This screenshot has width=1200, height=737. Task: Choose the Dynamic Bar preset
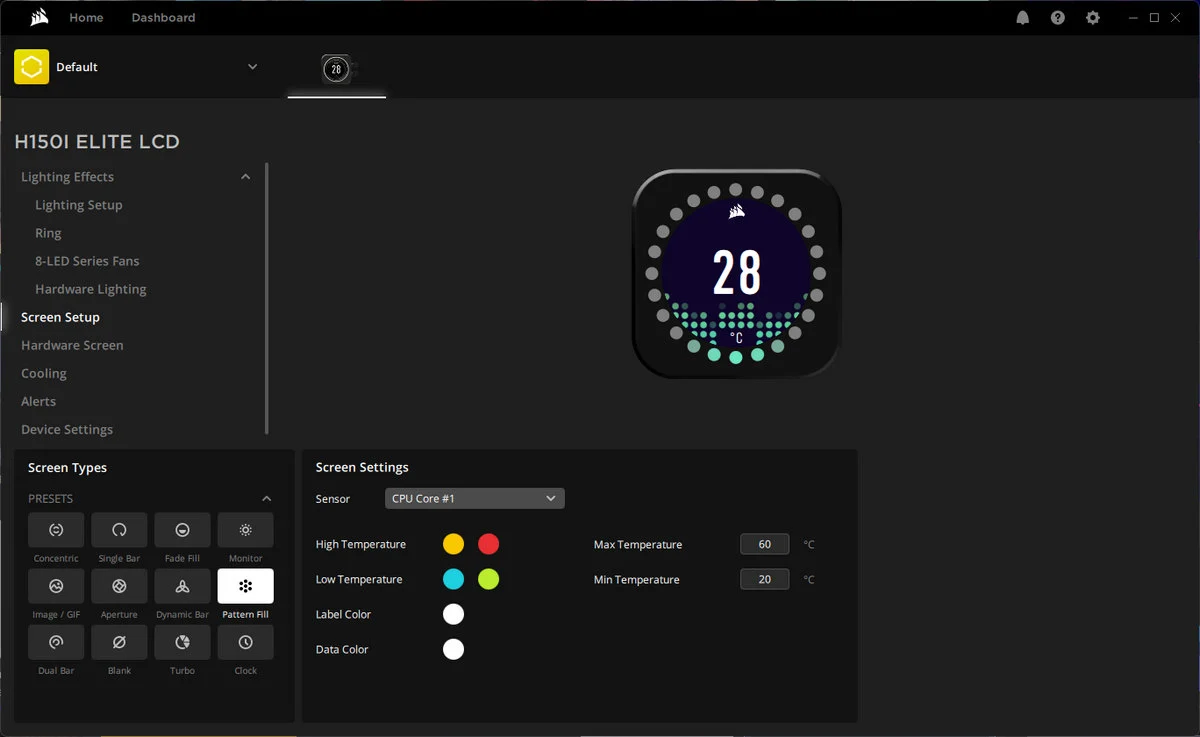[182, 586]
